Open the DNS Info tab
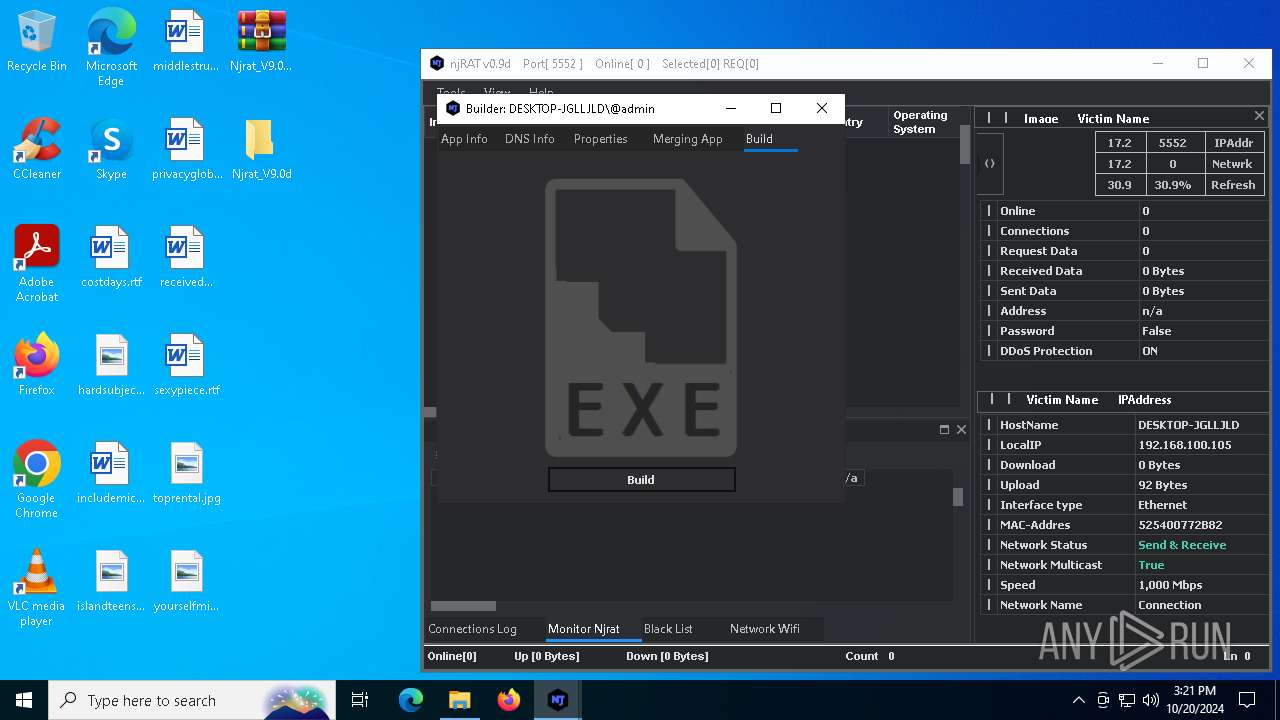The image size is (1280, 720). click(x=529, y=139)
